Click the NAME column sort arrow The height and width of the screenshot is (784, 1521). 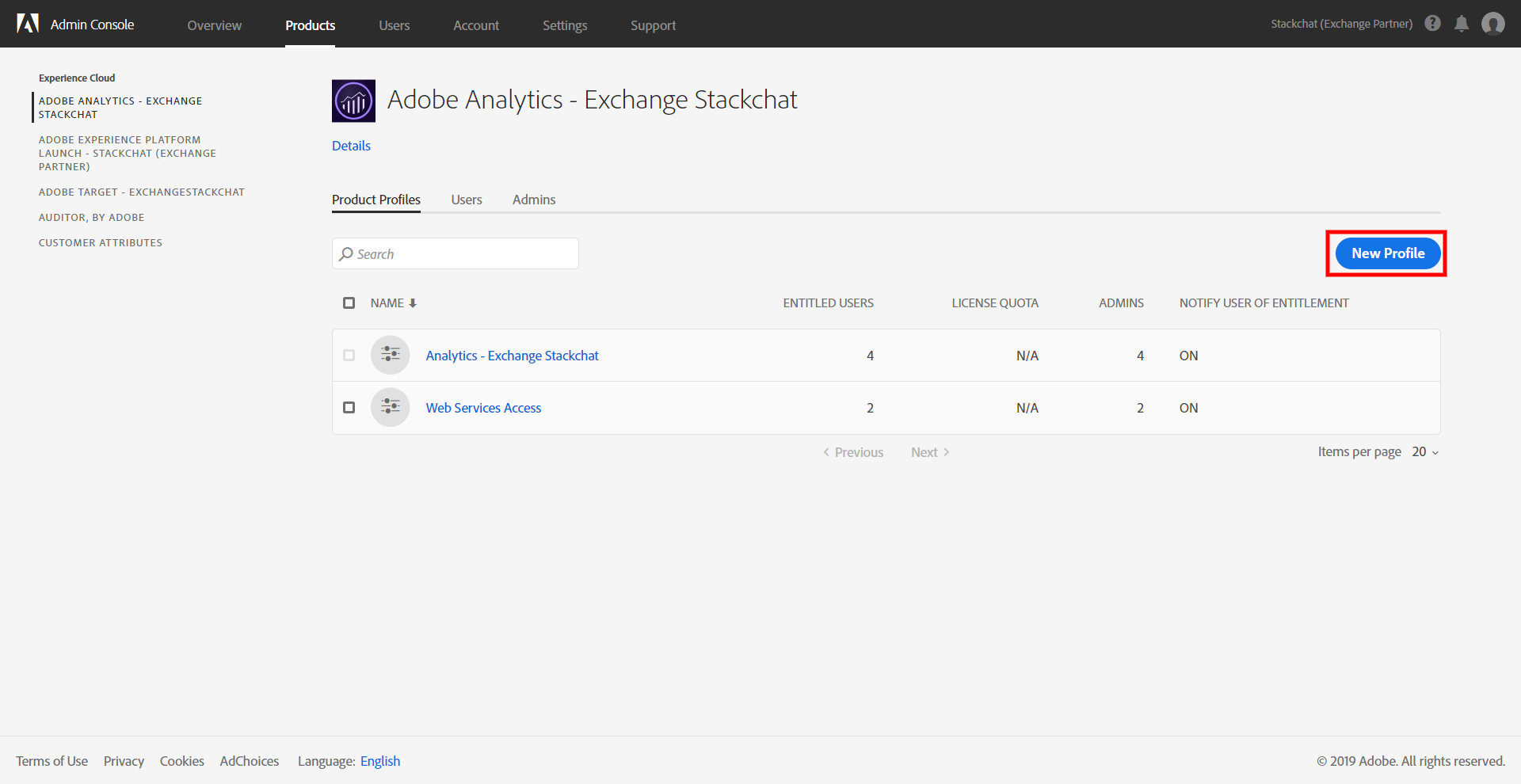[x=413, y=303]
